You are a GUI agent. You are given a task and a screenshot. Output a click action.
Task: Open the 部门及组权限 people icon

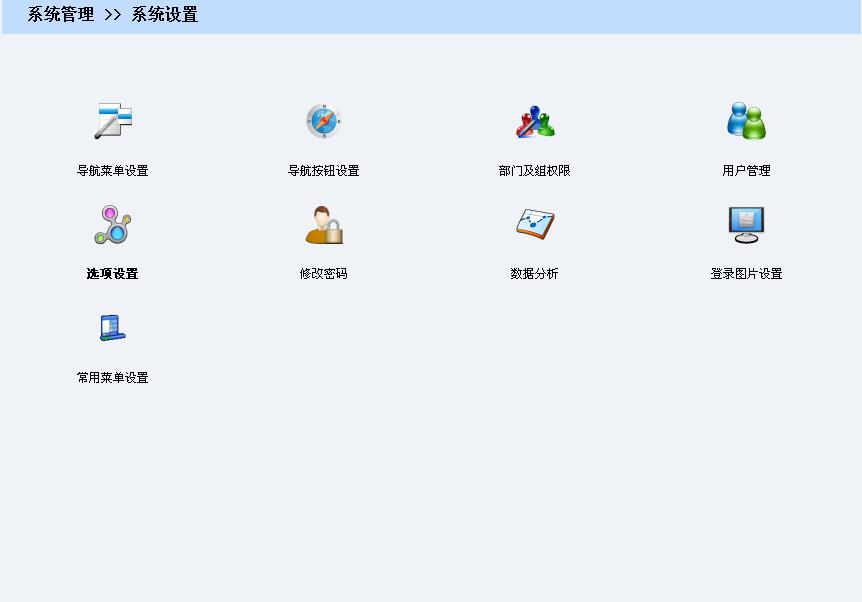tap(535, 121)
